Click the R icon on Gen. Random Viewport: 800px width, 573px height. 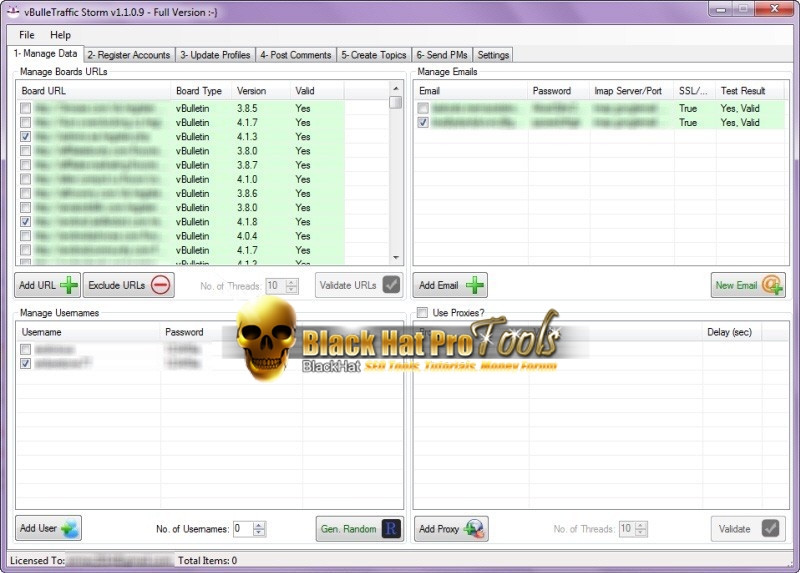391,529
